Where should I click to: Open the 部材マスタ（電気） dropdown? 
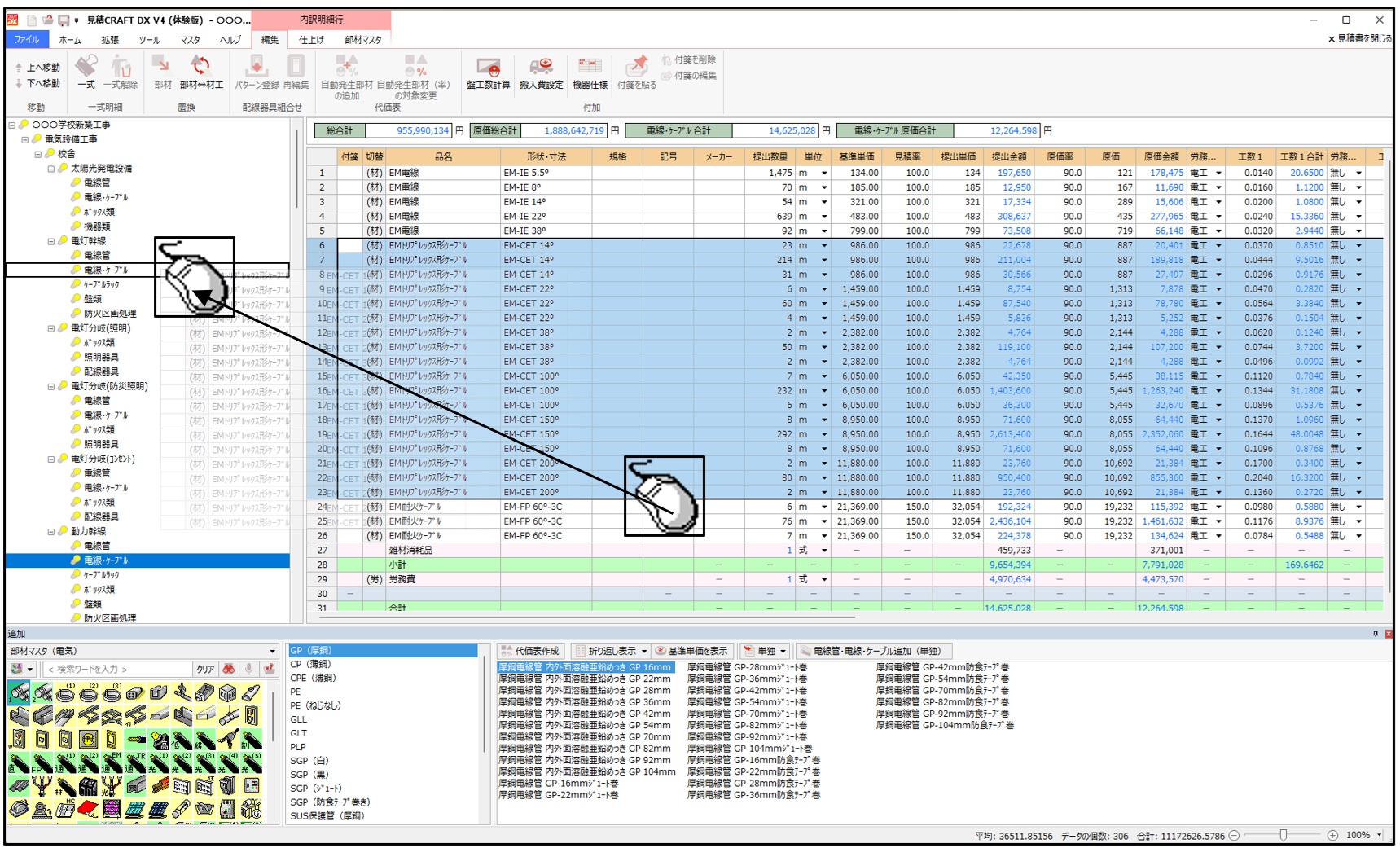click(x=272, y=651)
